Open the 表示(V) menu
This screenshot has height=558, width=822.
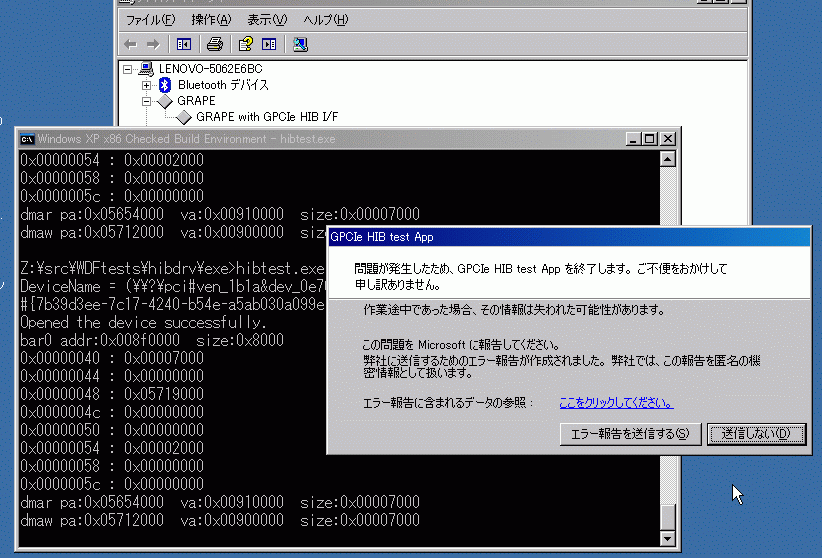267,20
